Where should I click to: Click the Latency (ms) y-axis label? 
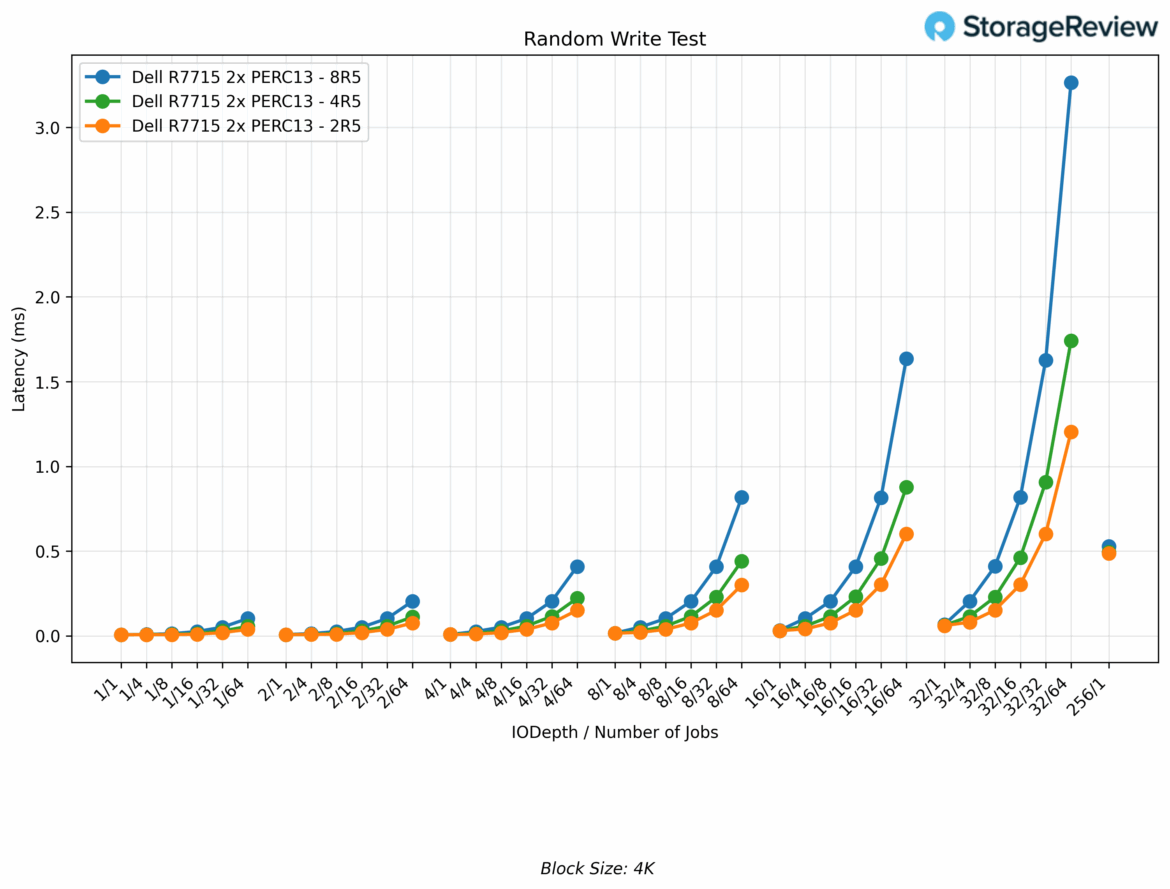point(19,361)
